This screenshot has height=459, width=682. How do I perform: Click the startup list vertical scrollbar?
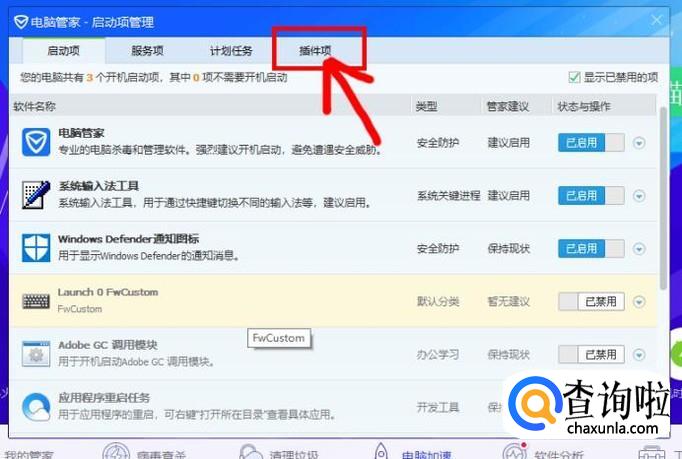663,198
